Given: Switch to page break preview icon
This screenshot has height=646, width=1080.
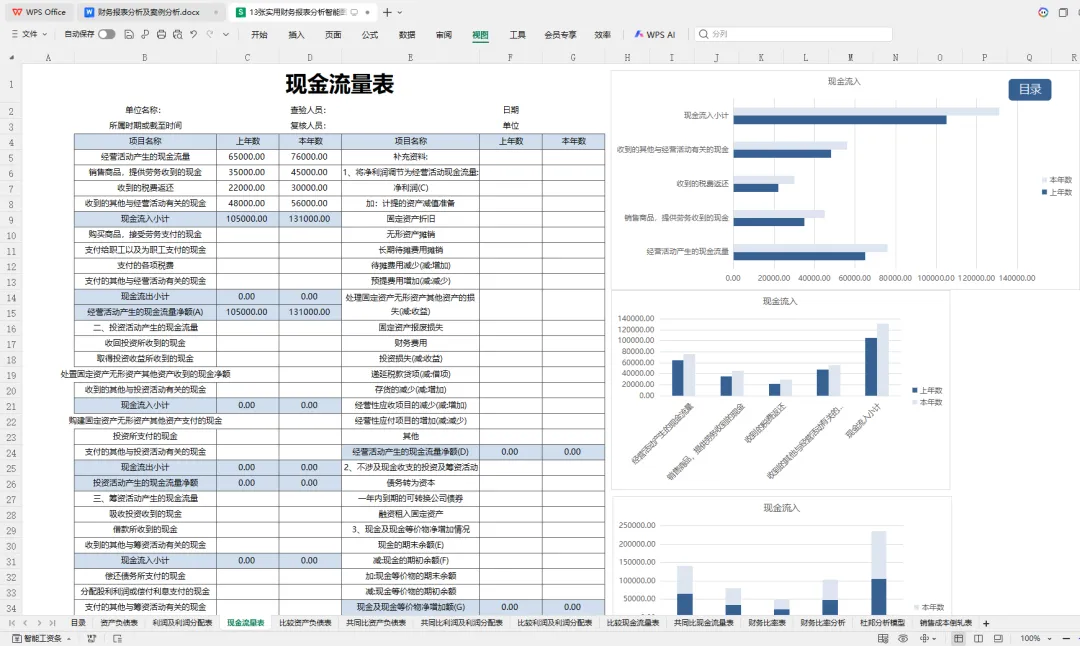Looking at the screenshot, I should pos(998,638).
